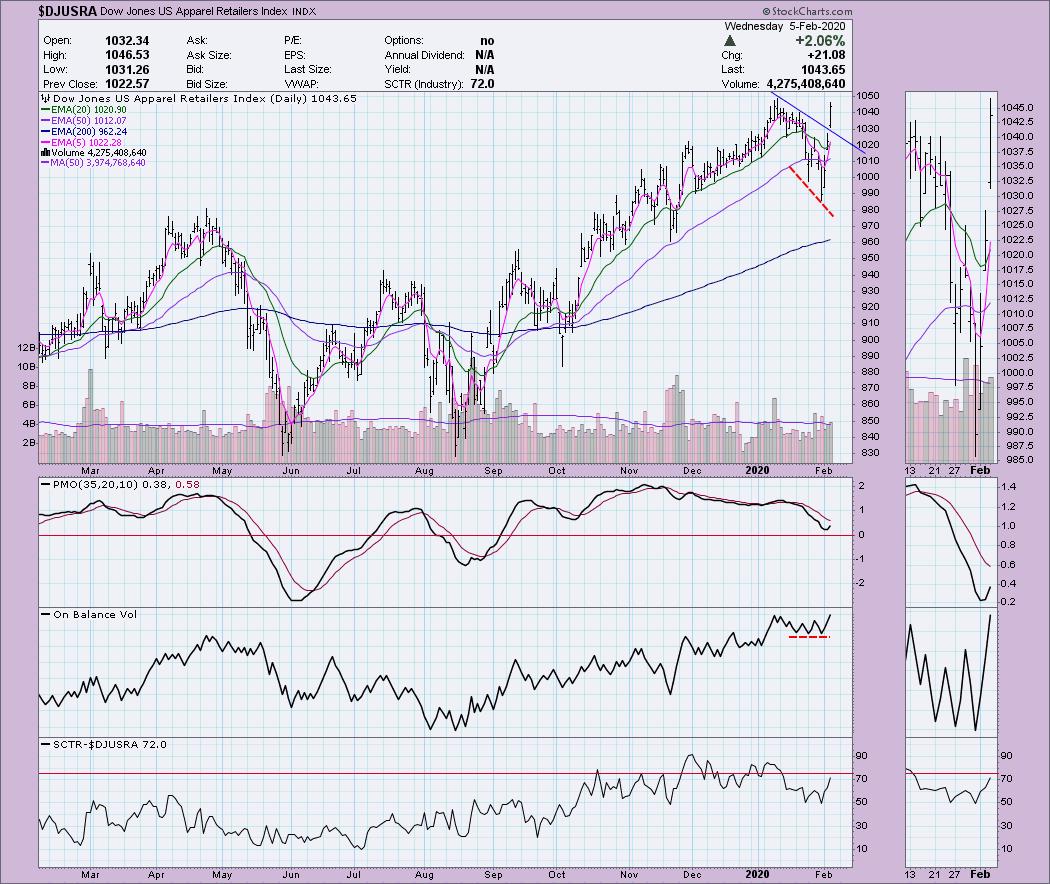
Task: Click the 'On Balance Vol' panel label
Action: 89,614
